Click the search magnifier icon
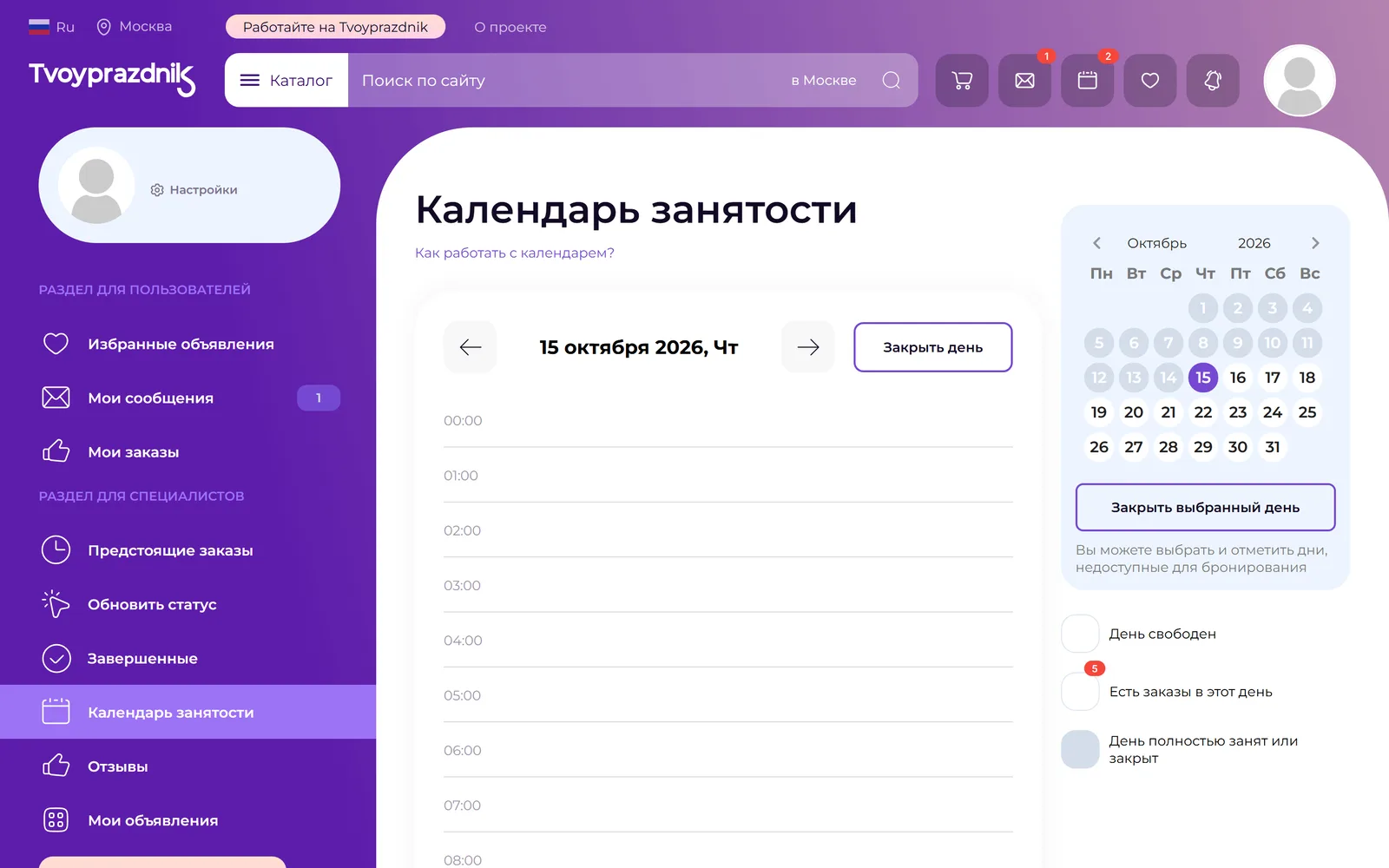The width and height of the screenshot is (1389, 868). [x=892, y=81]
